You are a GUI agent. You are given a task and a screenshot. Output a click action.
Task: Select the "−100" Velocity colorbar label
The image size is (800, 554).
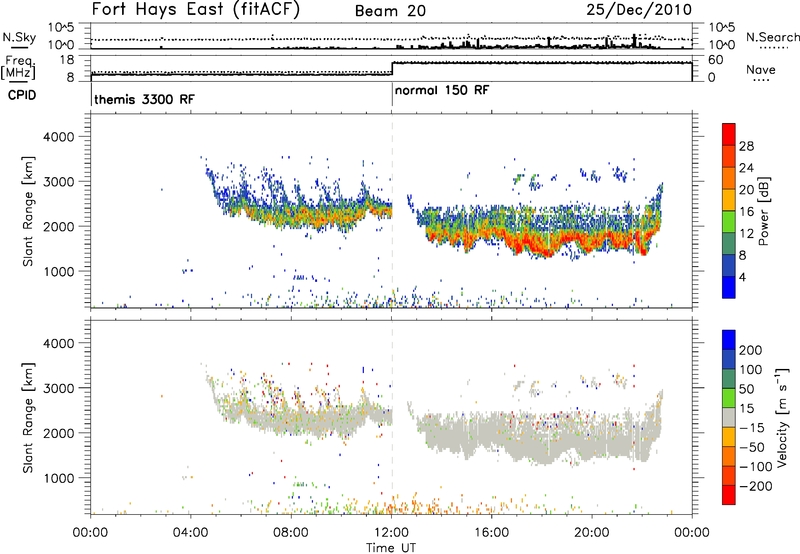pyautogui.click(x=756, y=467)
